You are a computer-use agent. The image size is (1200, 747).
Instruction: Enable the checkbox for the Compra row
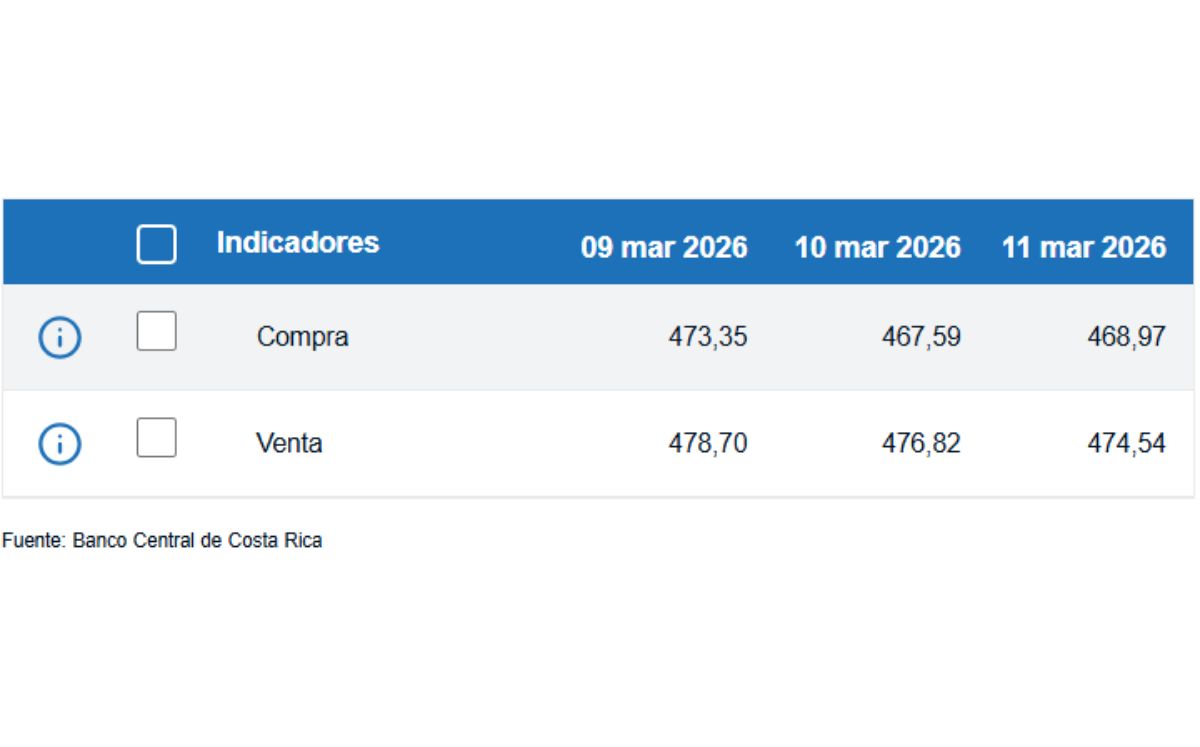[x=156, y=331]
